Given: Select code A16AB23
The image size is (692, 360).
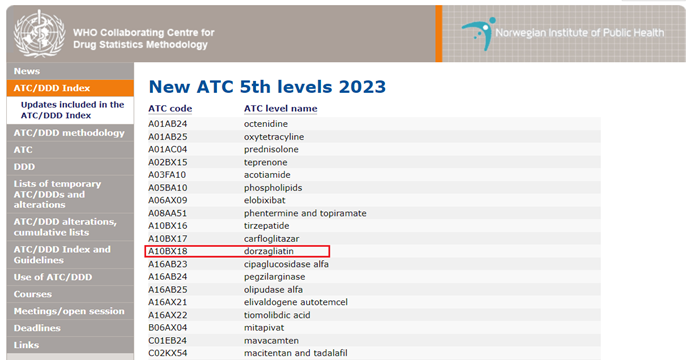Looking at the screenshot, I should [167, 264].
